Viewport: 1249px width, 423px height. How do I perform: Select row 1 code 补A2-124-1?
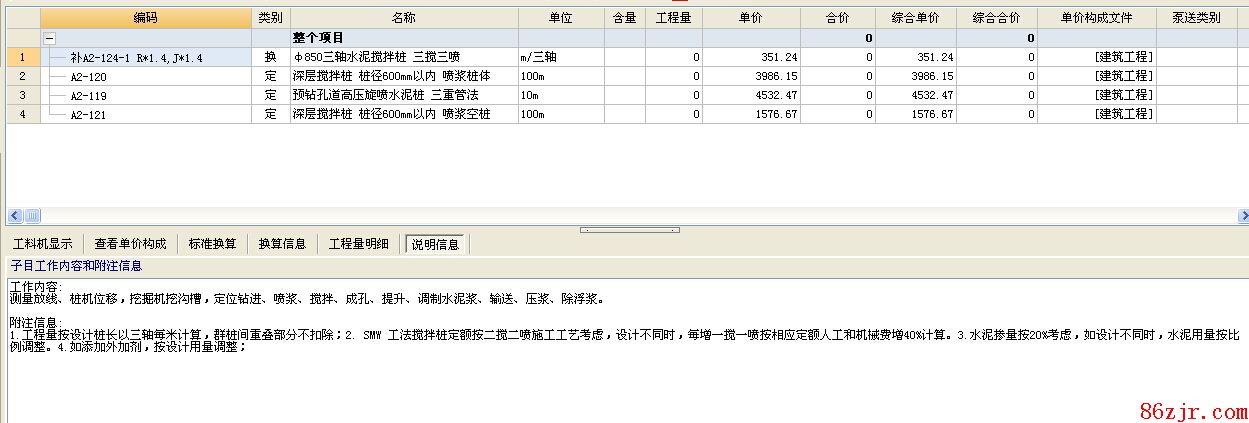(x=136, y=58)
